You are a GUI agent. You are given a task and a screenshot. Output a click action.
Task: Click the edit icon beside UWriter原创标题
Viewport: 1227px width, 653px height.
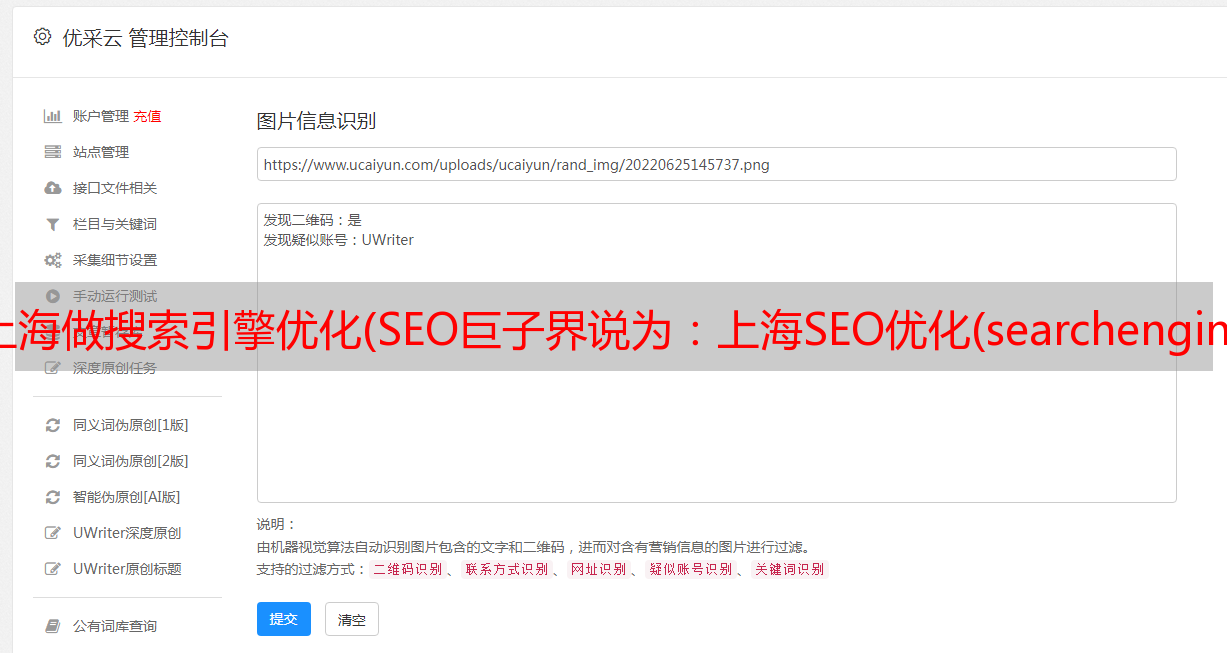[x=53, y=569]
